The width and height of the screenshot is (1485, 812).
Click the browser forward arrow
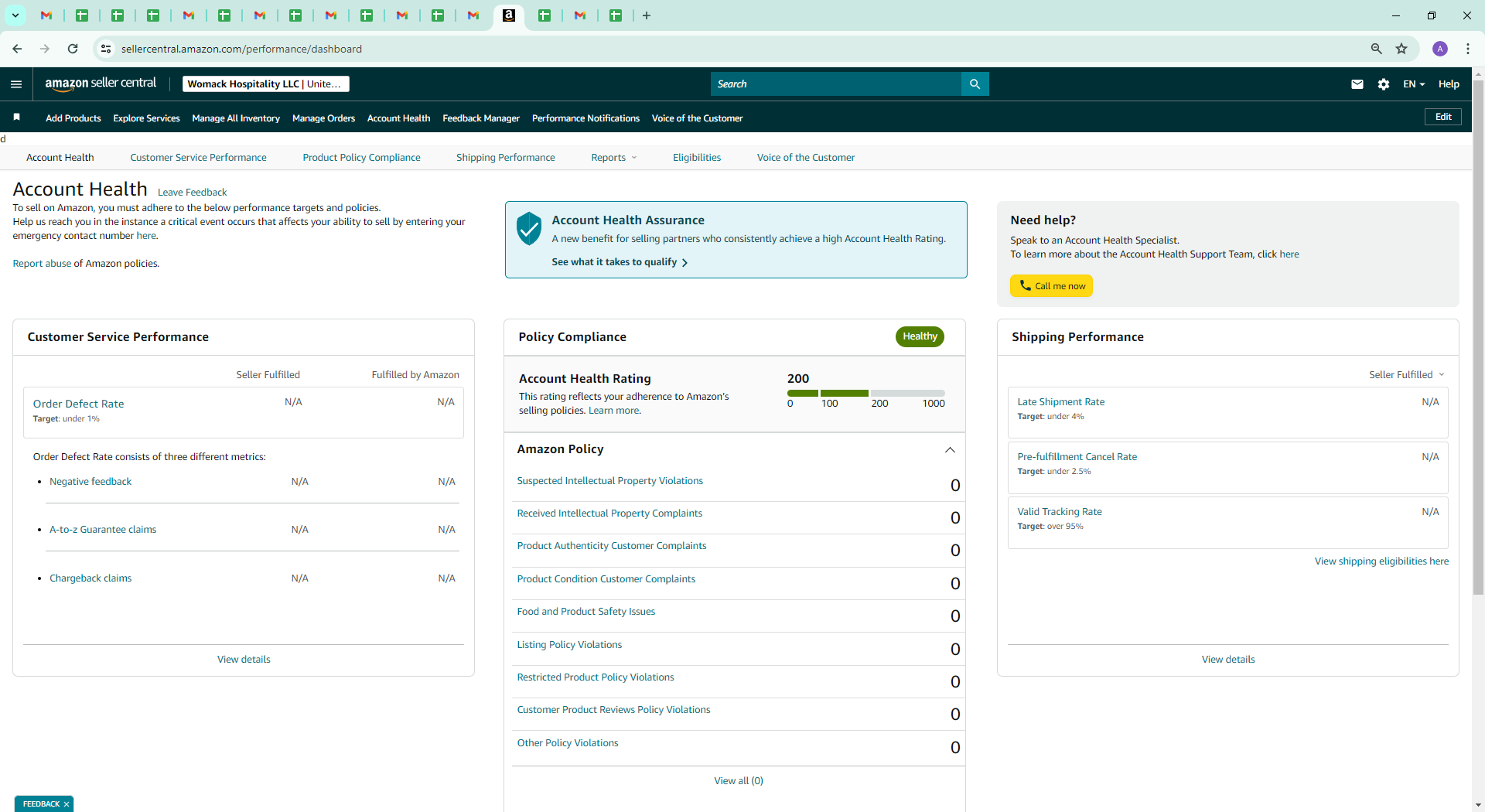(45, 49)
